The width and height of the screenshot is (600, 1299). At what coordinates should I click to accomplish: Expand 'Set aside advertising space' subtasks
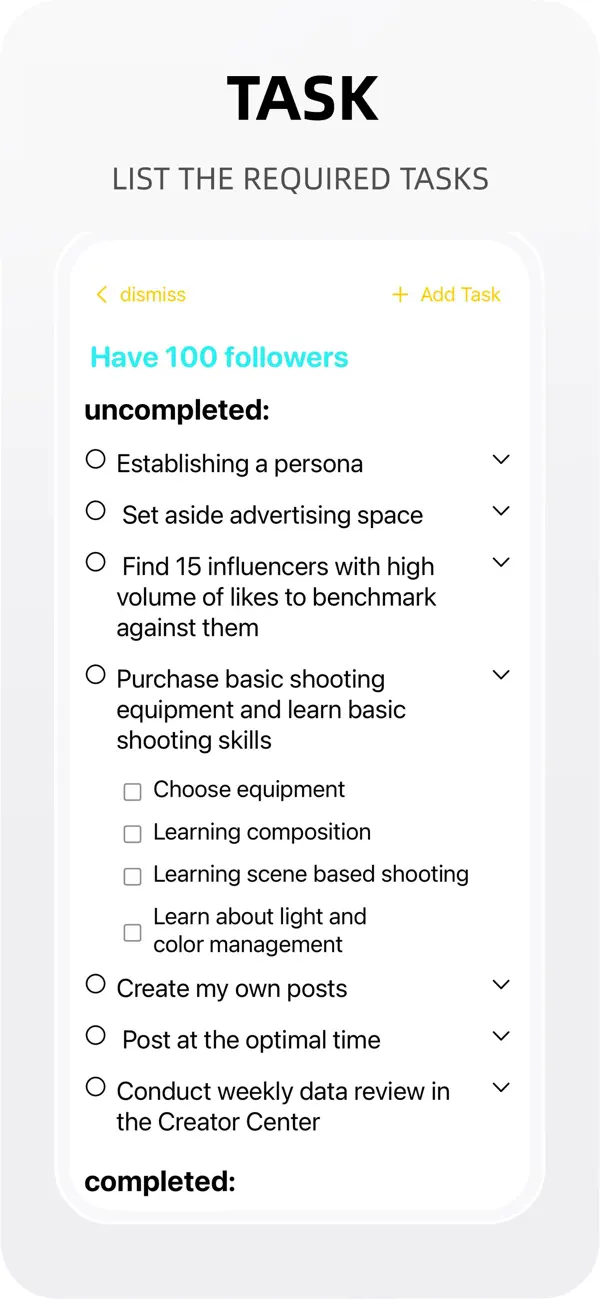point(502,511)
